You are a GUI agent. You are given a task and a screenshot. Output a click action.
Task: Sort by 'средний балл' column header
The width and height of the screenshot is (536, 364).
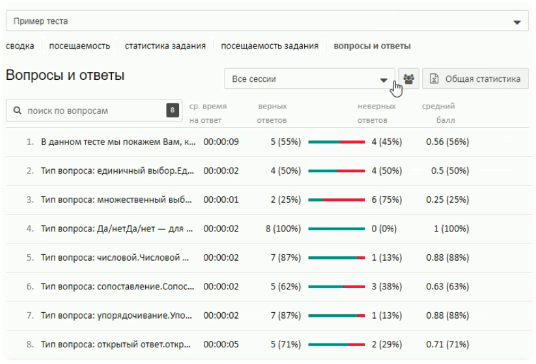pyautogui.click(x=438, y=113)
